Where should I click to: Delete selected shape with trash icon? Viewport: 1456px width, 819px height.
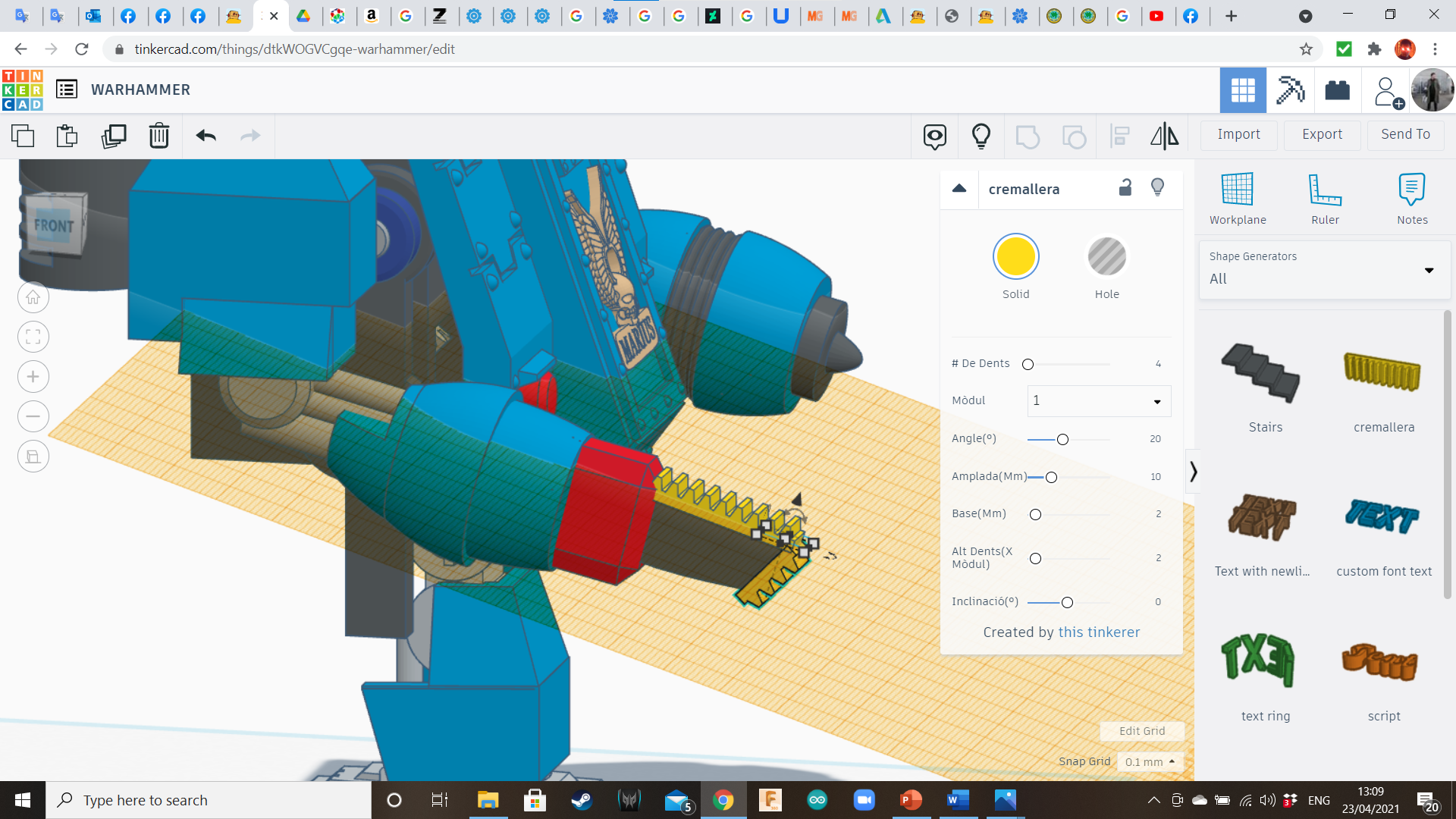pos(159,136)
